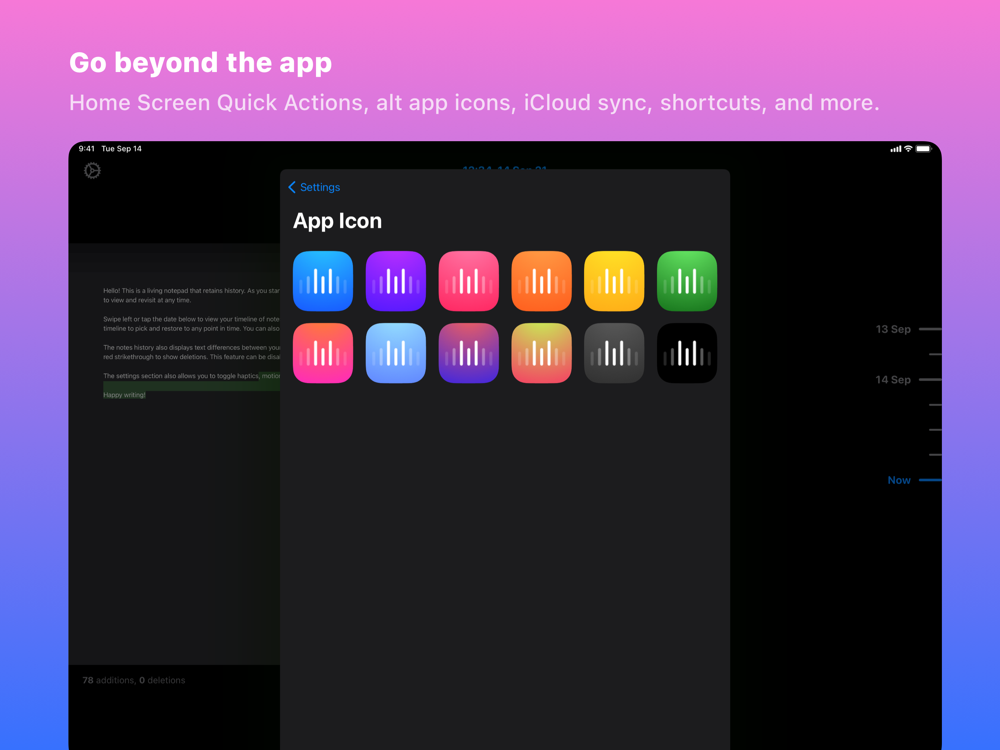The height and width of the screenshot is (750, 1000).
Task: Select the pink-to-purple gradient app icon
Action: pyautogui.click(x=469, y=353)
